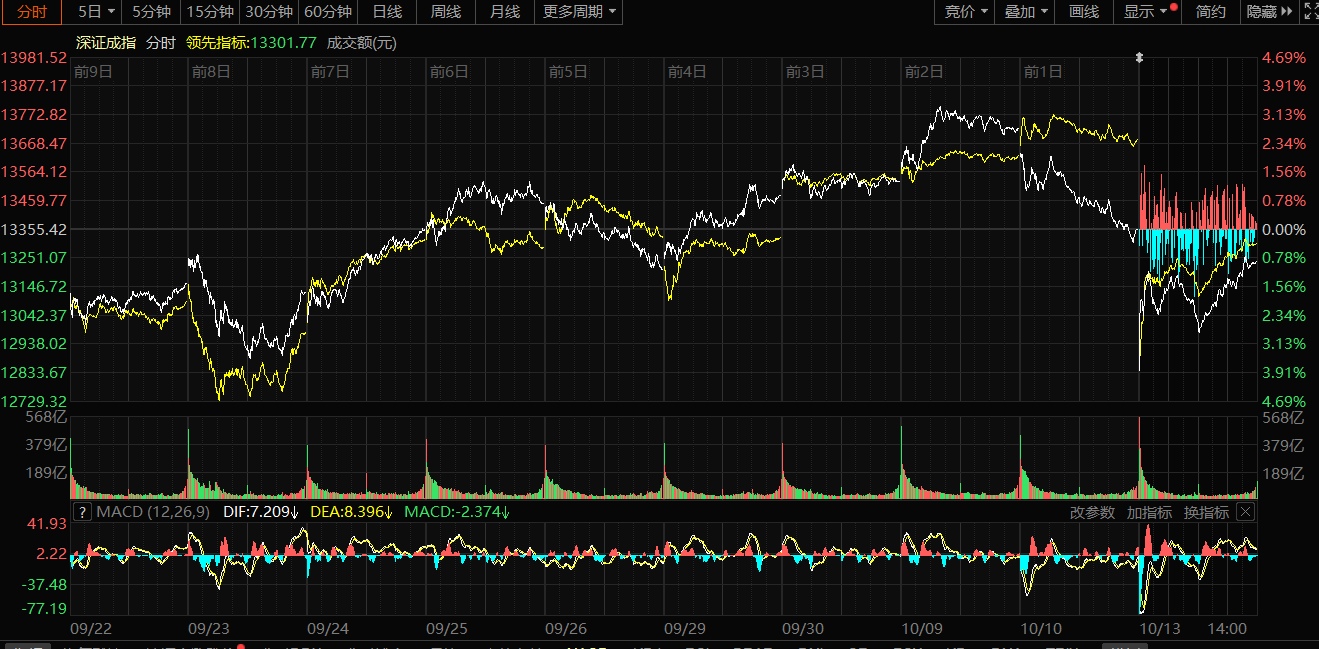This screenshot has width=1319, height=649.
Task: Click the vertical resize handle above chart
Action: point(1139,58)
